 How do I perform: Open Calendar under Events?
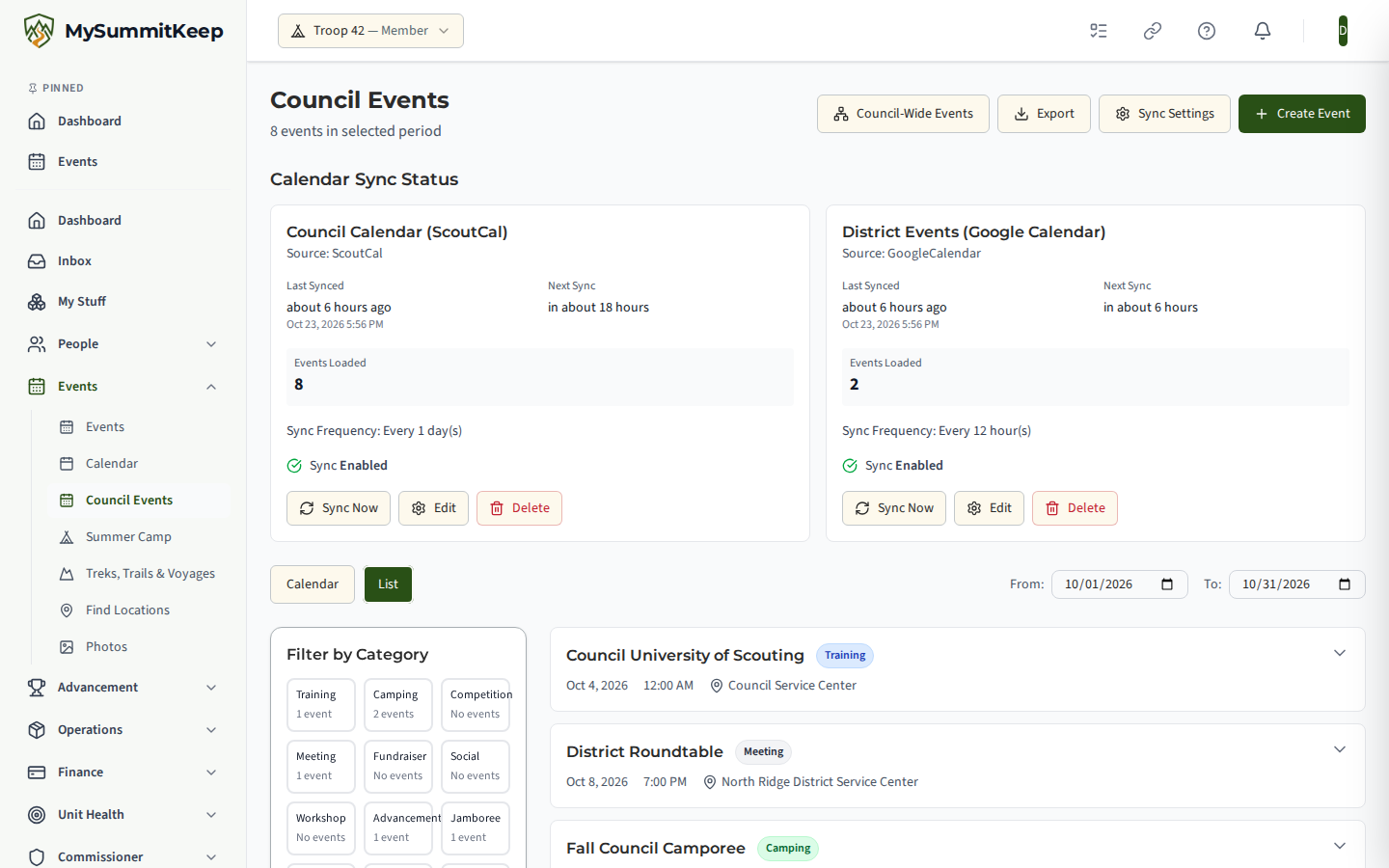pyautogui.click(x=139, y=463)
